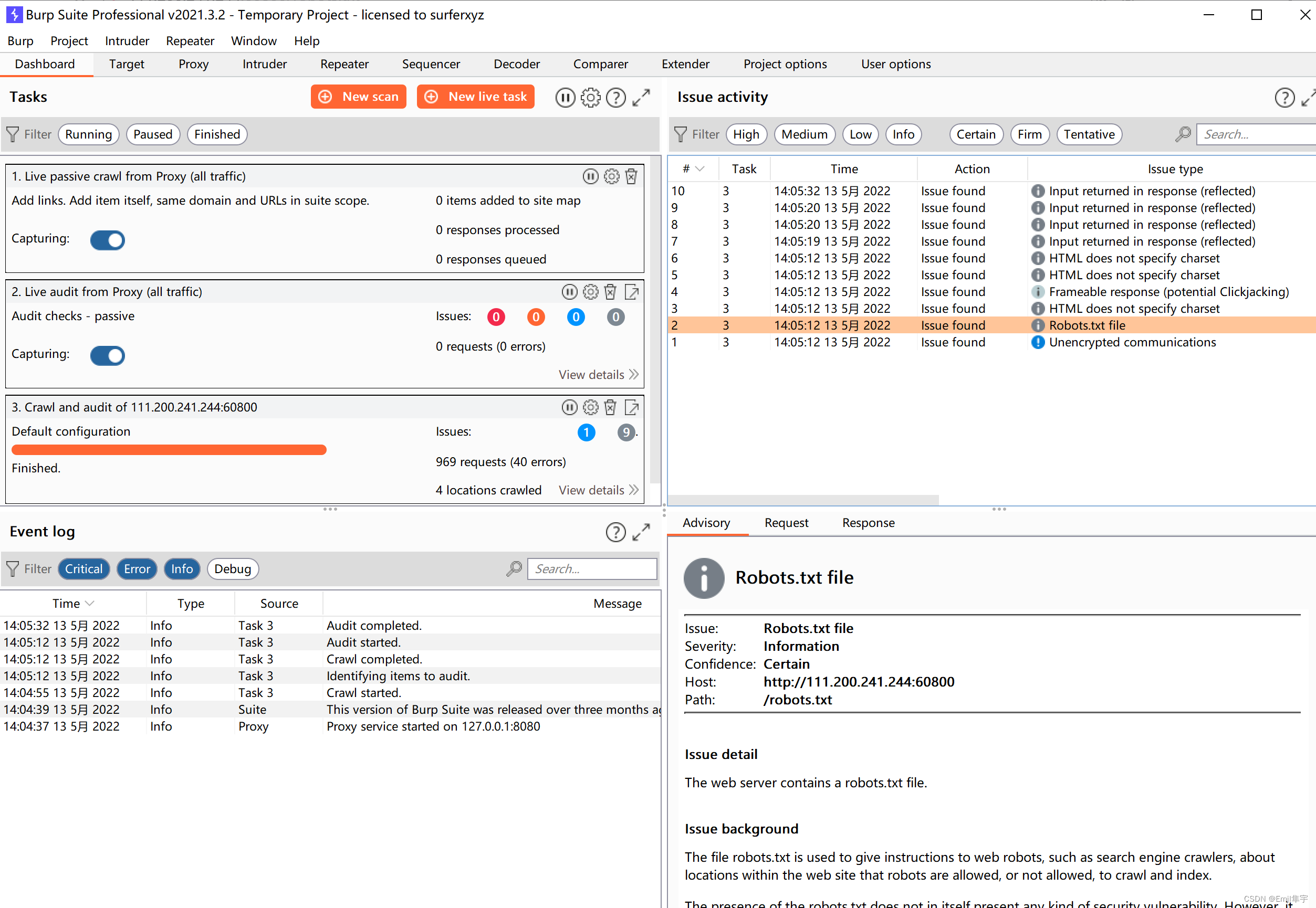1316x908 pixels.
Task: Click the progress bar of task 3
Action: coord(169,449)
